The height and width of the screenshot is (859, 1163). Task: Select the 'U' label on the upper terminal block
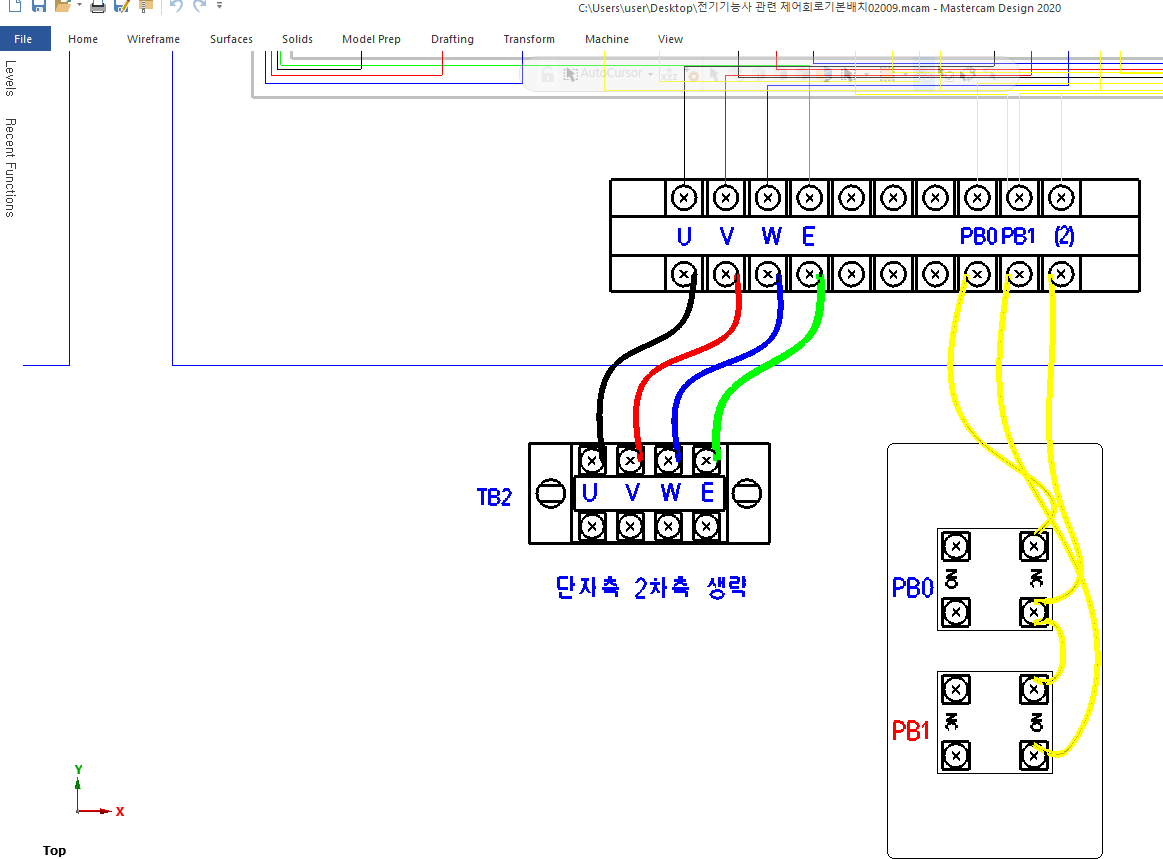(x=684, y=237)
